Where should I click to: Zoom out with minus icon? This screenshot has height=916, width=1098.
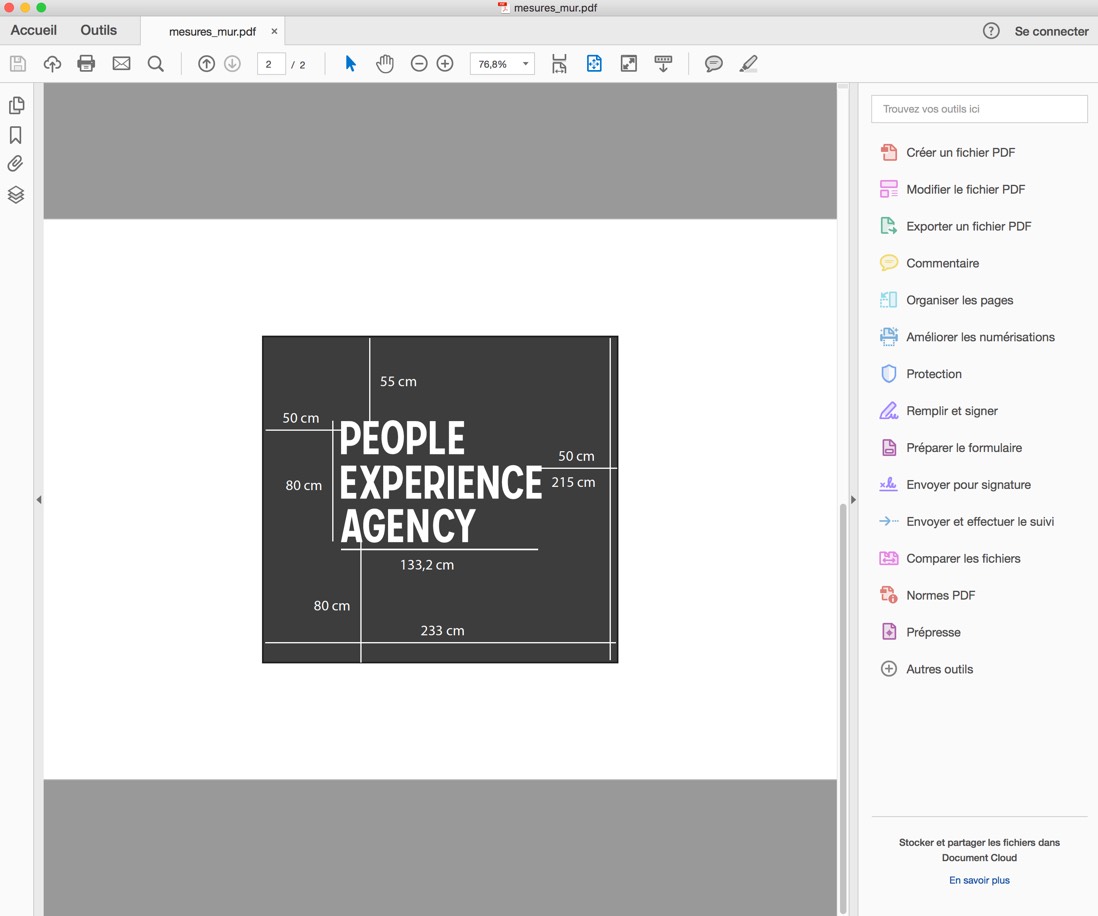(x=419, y=64)
